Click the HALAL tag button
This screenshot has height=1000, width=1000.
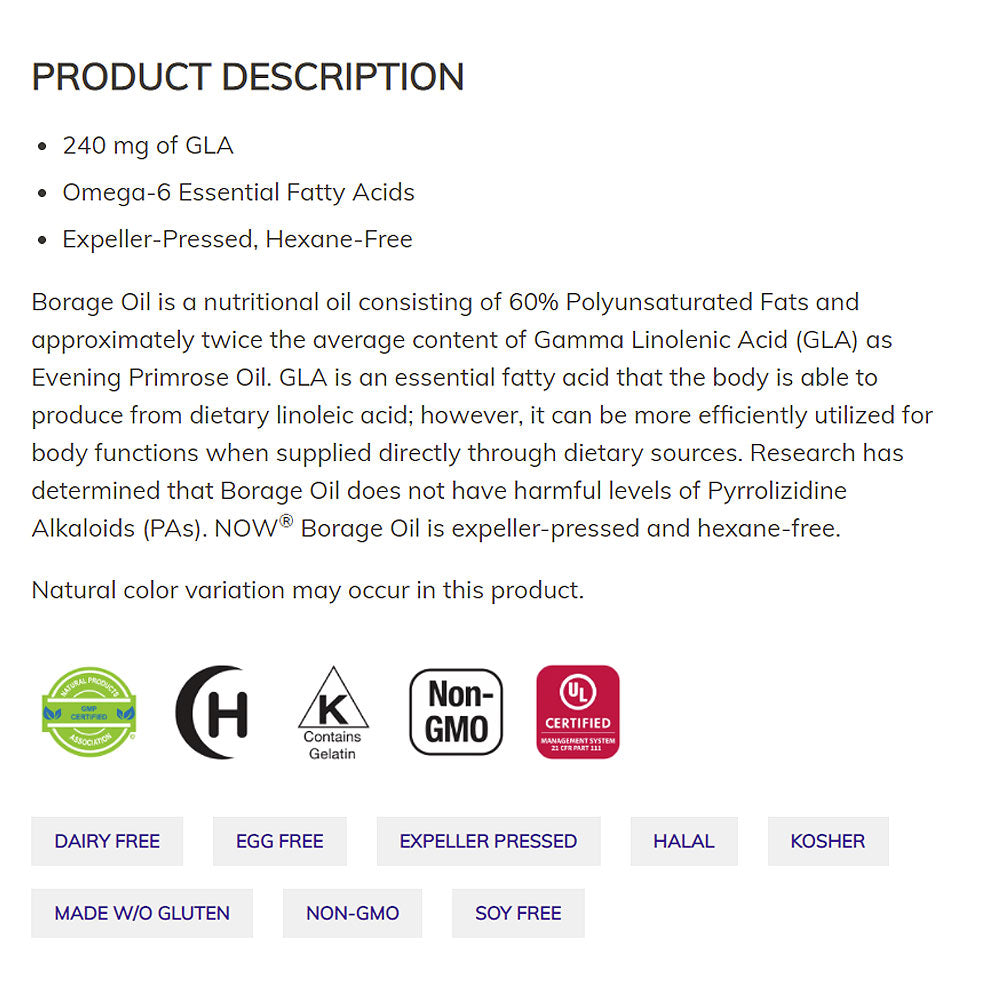pos(684,841)
